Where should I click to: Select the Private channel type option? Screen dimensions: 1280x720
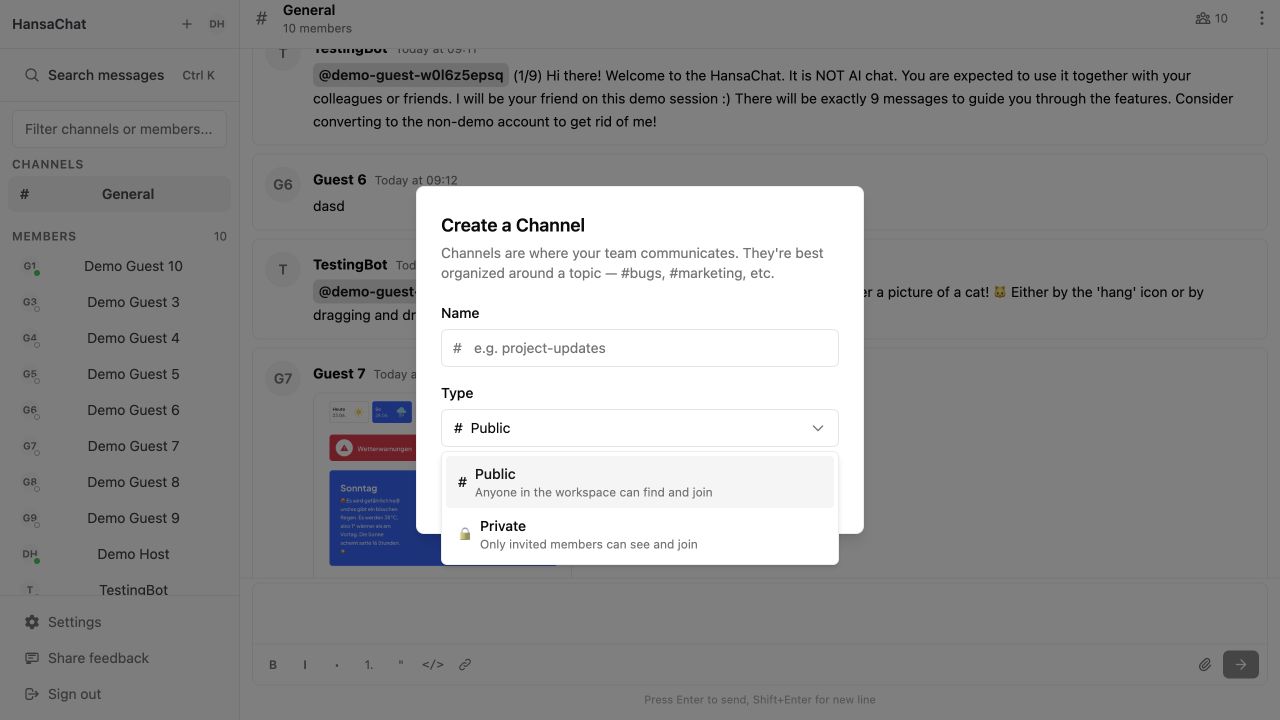point(640,534)
